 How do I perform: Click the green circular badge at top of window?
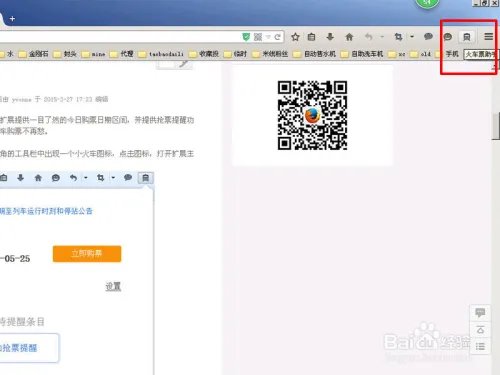427,3
